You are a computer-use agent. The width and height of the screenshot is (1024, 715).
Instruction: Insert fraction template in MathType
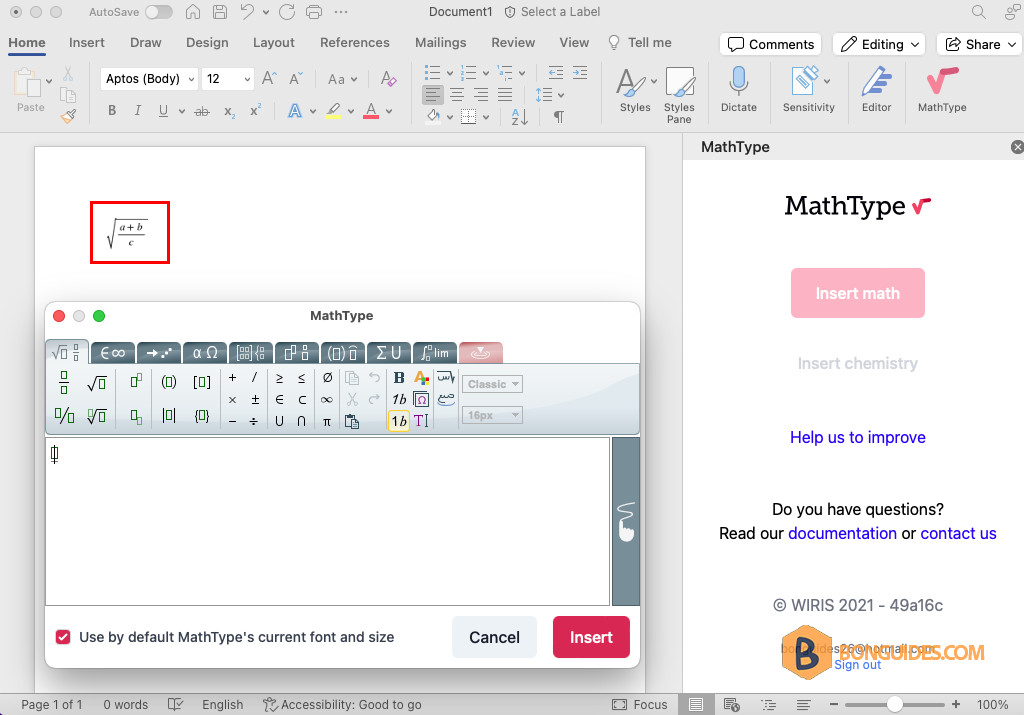[x=64, y=383]
